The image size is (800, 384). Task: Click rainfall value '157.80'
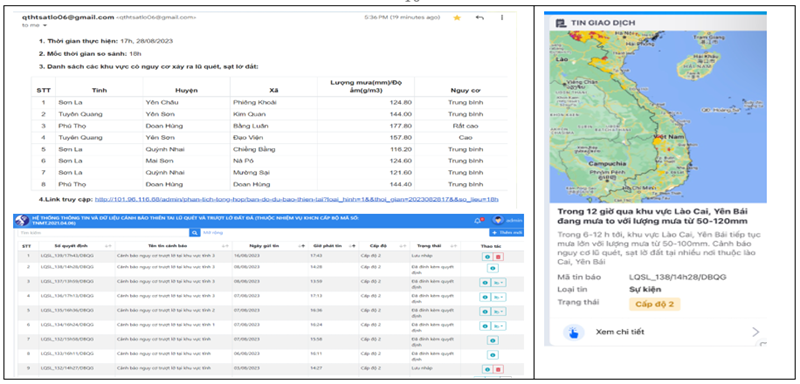pos(402,138)
